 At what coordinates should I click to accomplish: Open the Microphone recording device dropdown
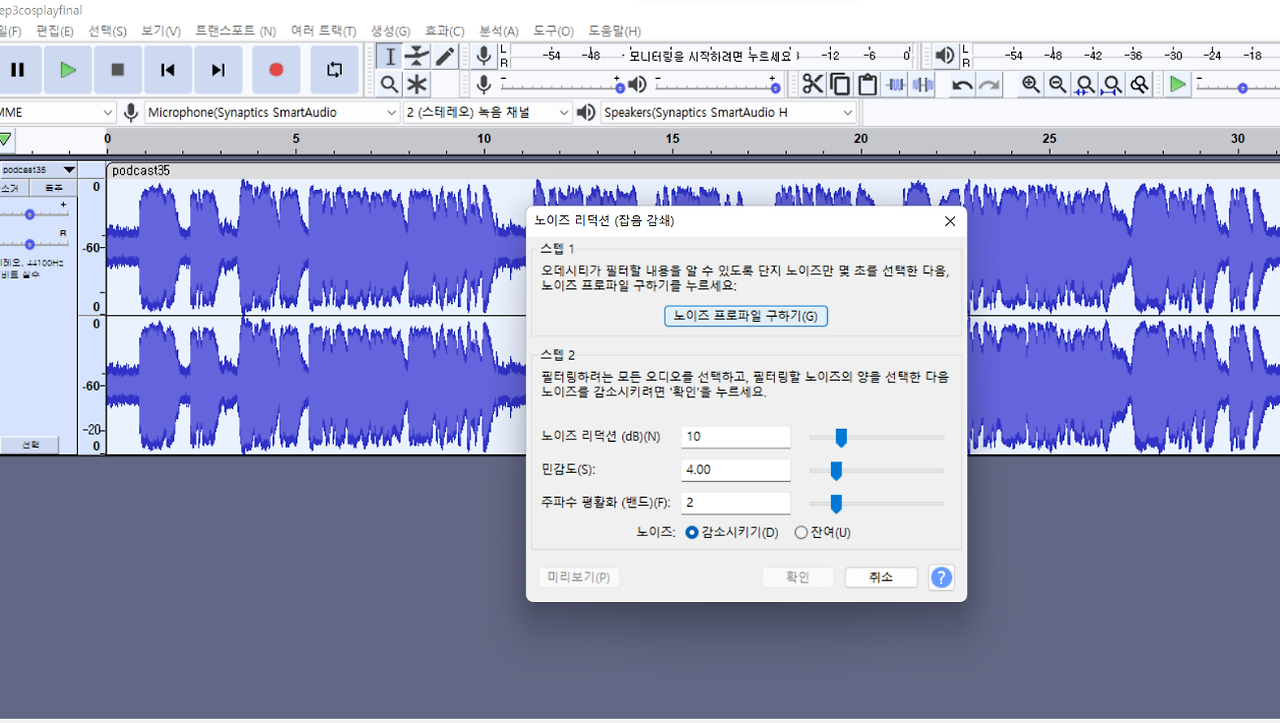272,113
